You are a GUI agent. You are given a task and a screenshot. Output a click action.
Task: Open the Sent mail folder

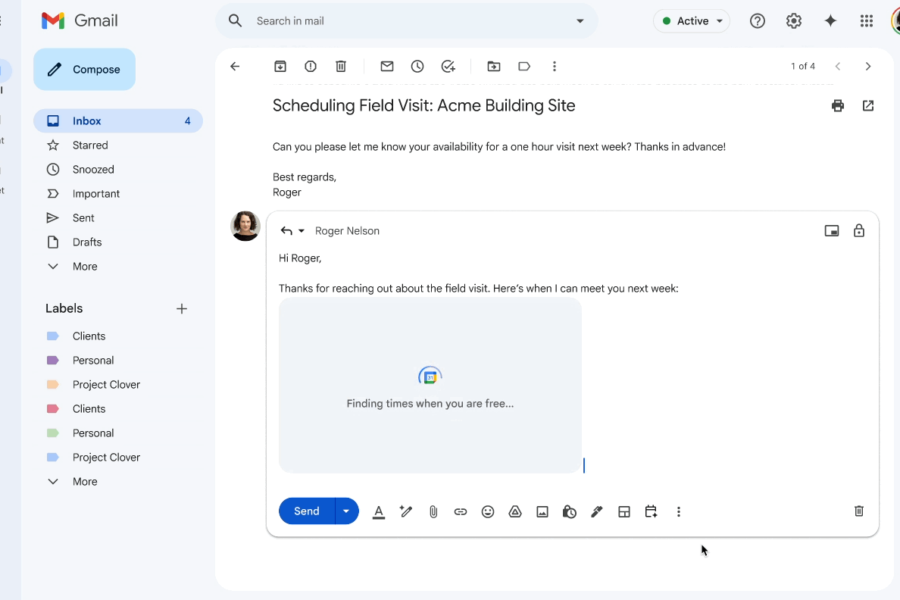pos(82,217)
